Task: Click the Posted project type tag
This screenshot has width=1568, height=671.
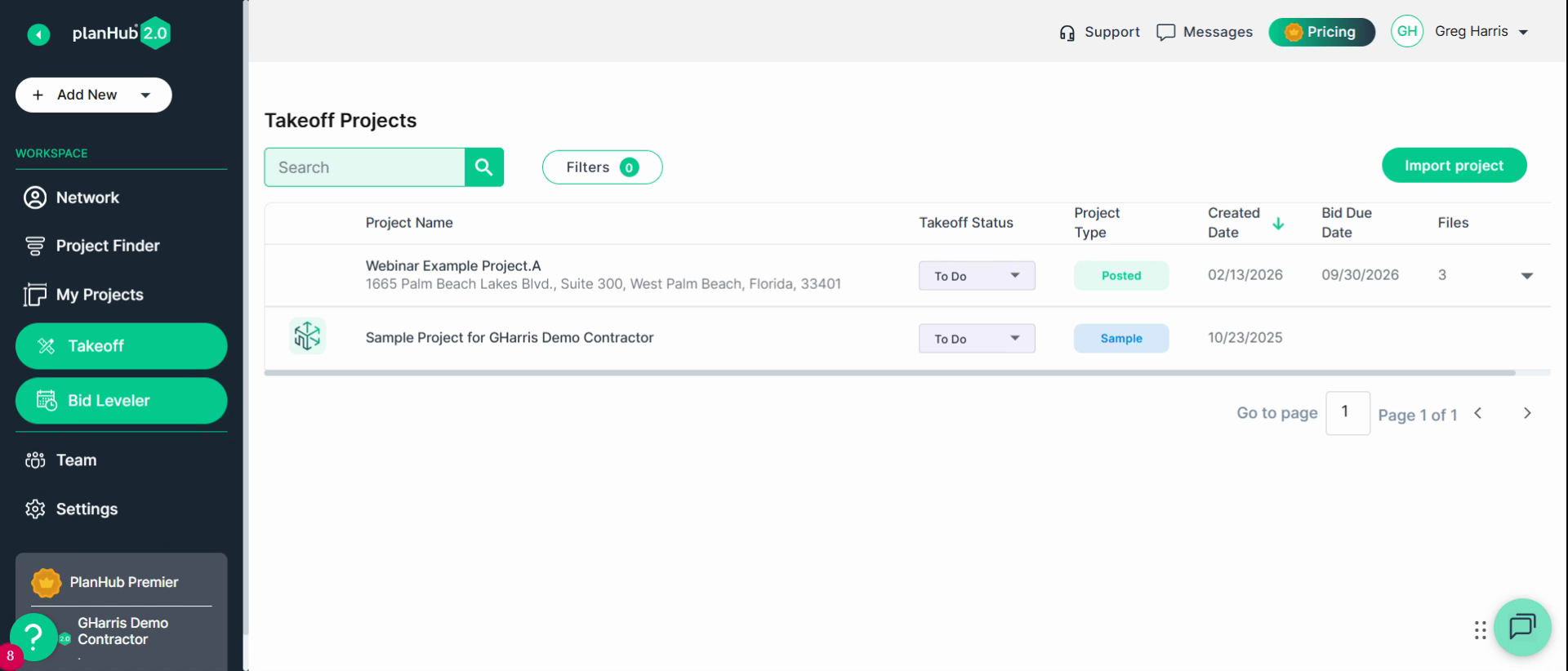Action: pos(1121,276)
